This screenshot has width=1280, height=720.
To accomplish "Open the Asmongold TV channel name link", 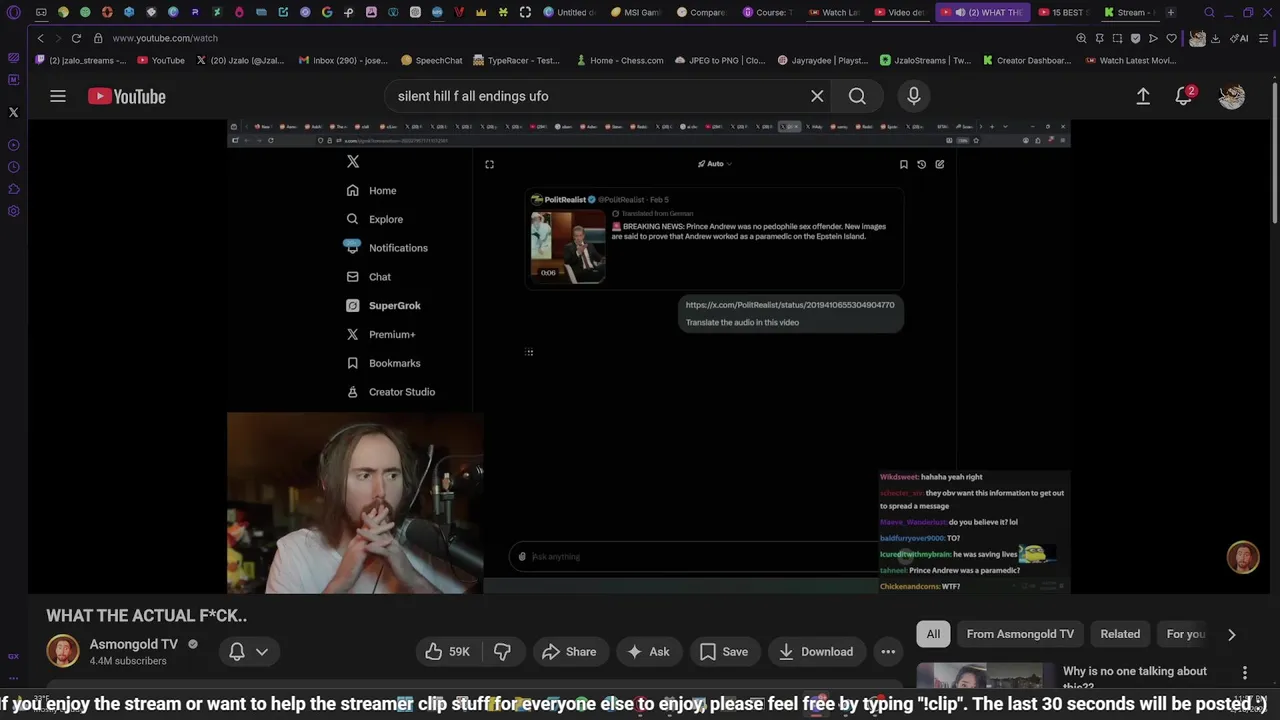I will (134, 644).
